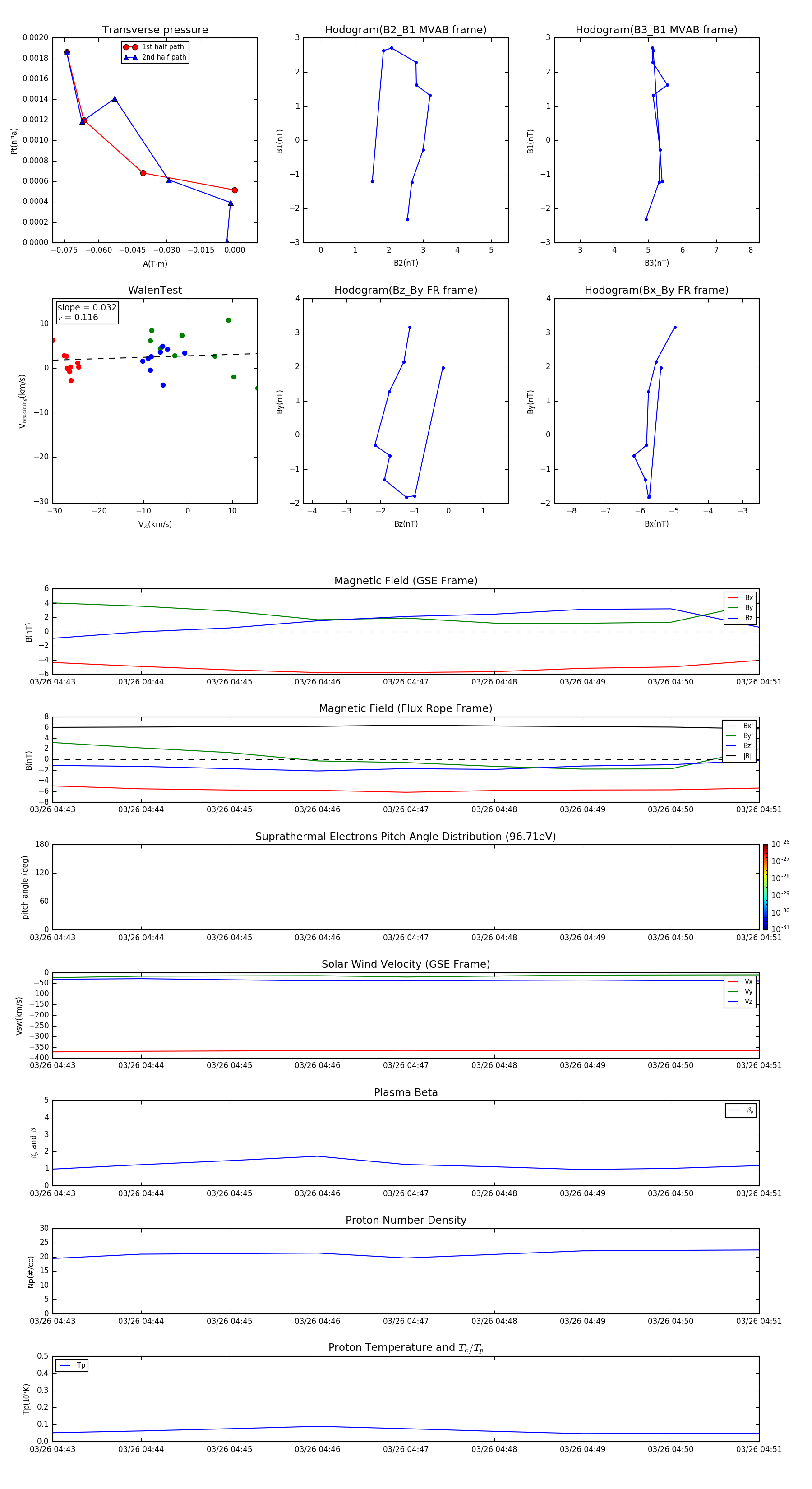The image size is (812, 1489).
Task: Click the blue triangle peak near Pt 0.0014
Action: click(x=115, y=99)
